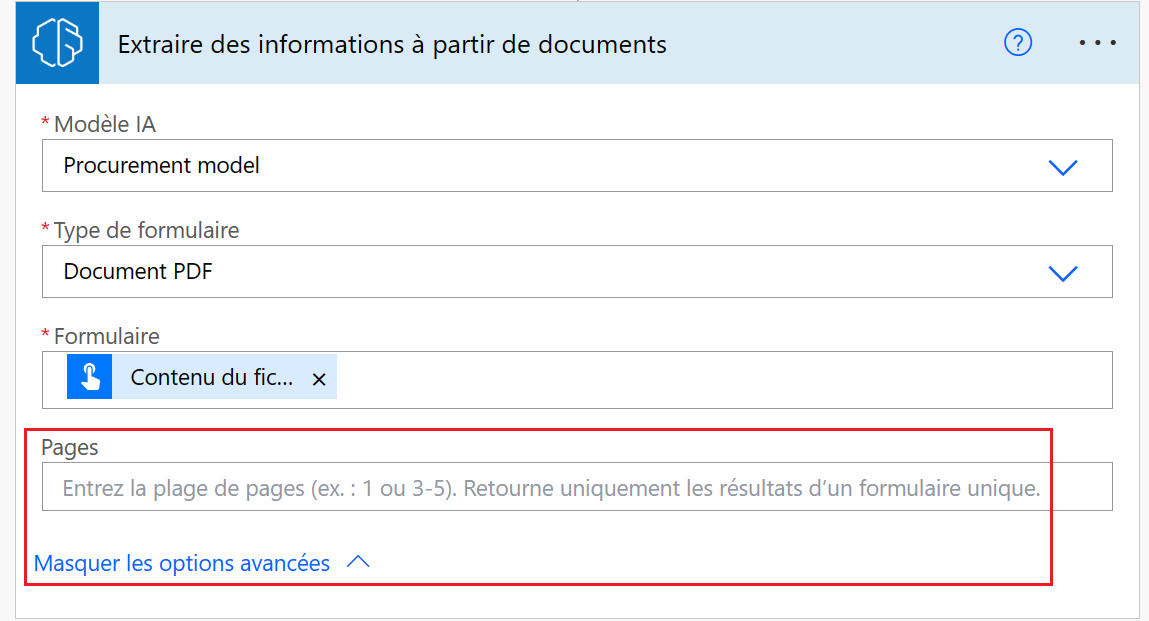
Task: Click the chevron on the Type de formulaire field
Action: 1063,271
